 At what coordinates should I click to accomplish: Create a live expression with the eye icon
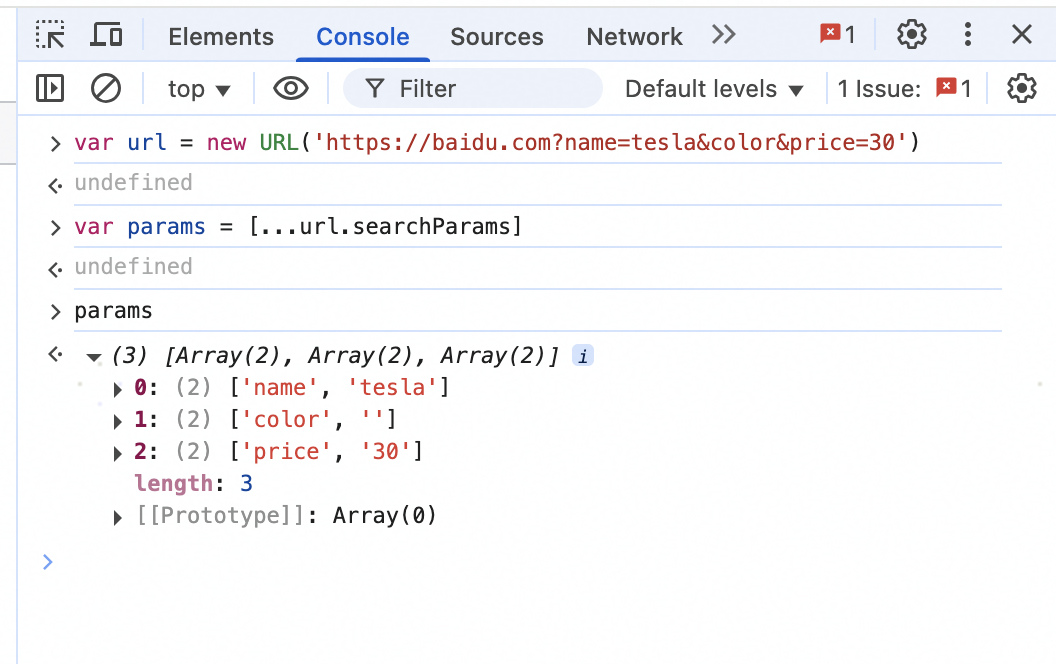click(291, 88)
